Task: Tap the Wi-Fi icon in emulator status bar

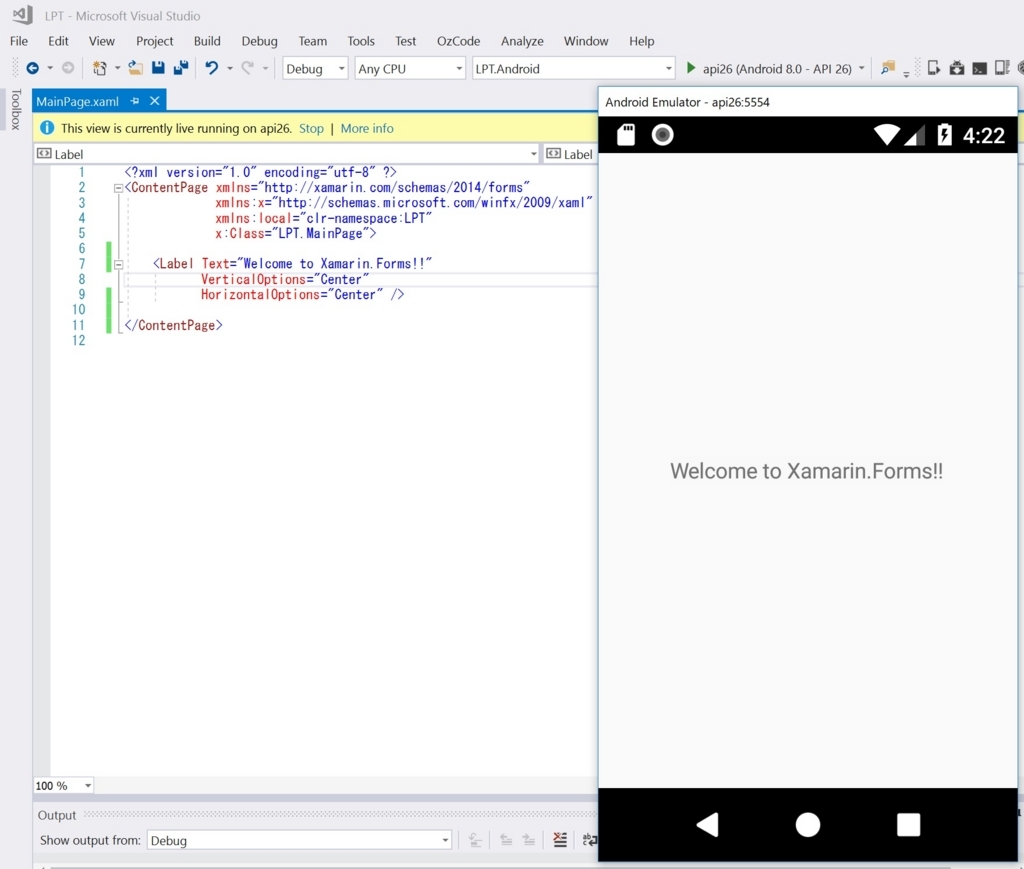Action: tap(887, 134)
